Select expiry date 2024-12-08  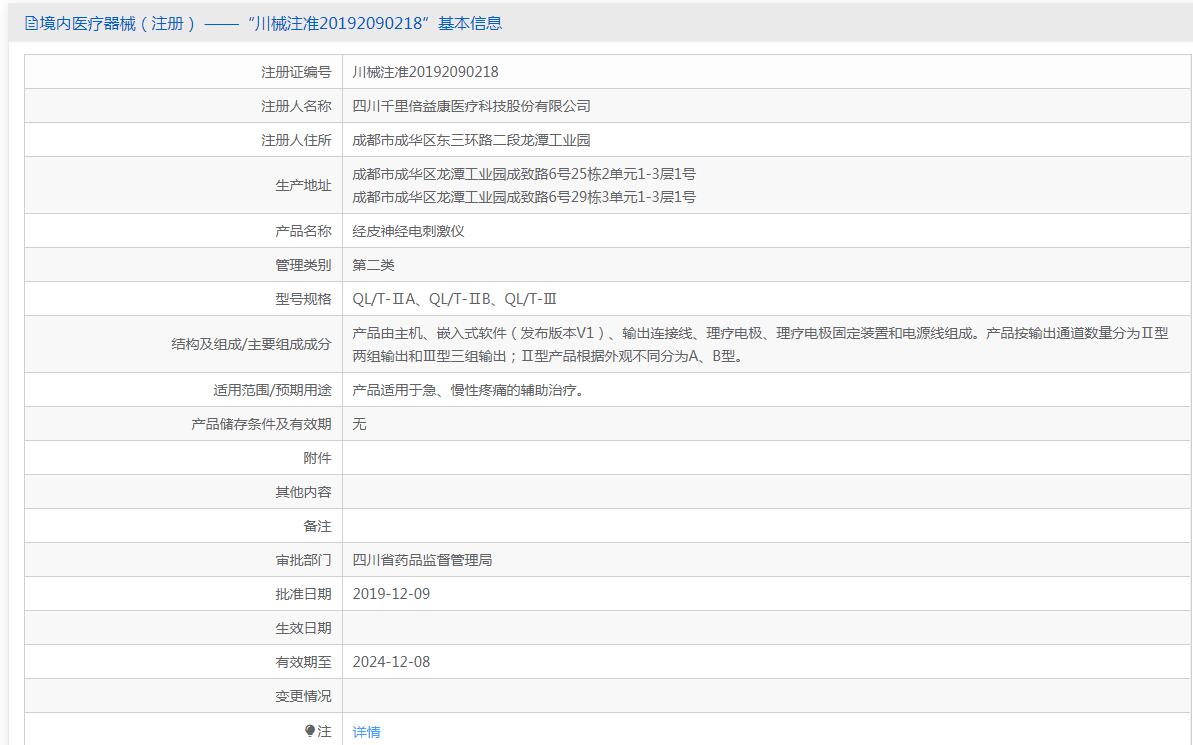click(x=391, y=662)
